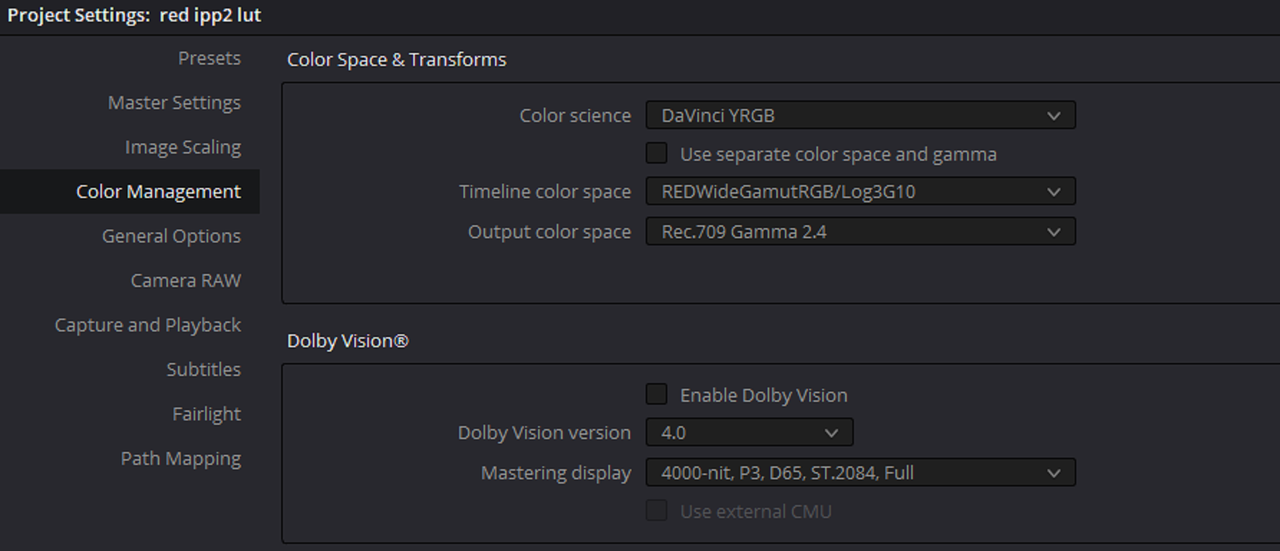This screenshot has height=551, width=1280.
Task: Open General Options section
Action: pyautogui.click(x=171, y=236)
